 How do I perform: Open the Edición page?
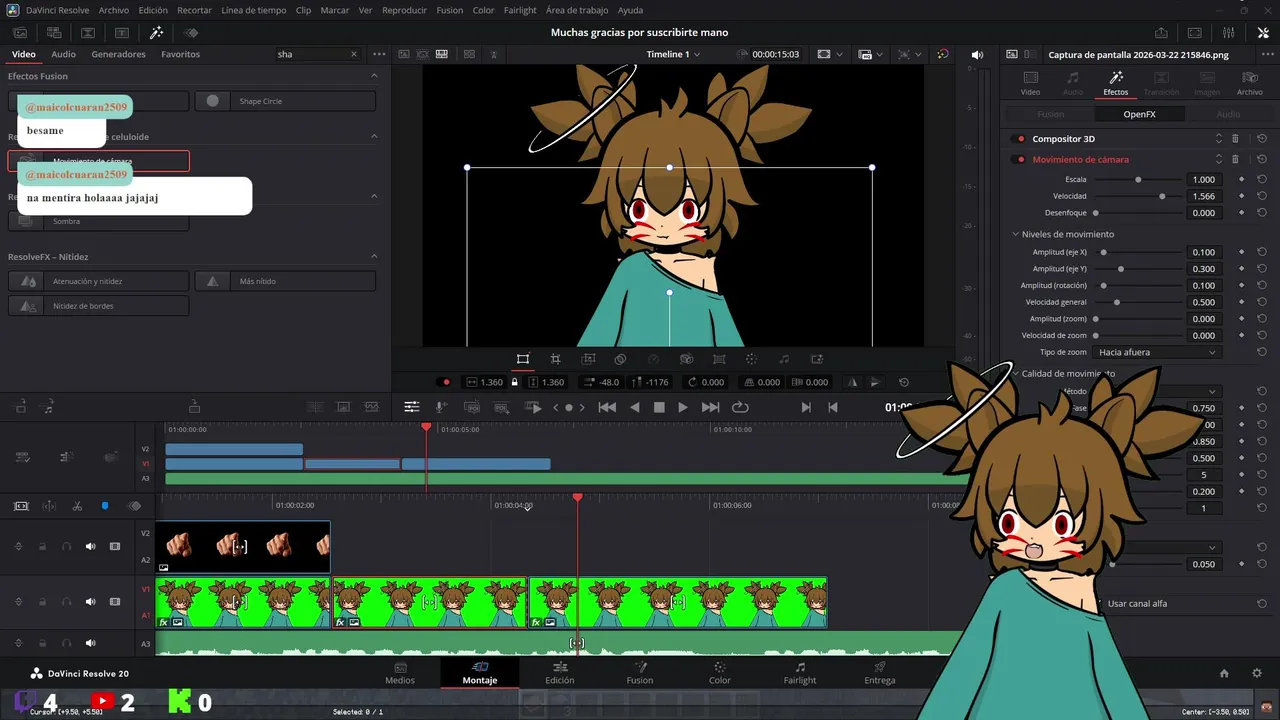[559, 673]
